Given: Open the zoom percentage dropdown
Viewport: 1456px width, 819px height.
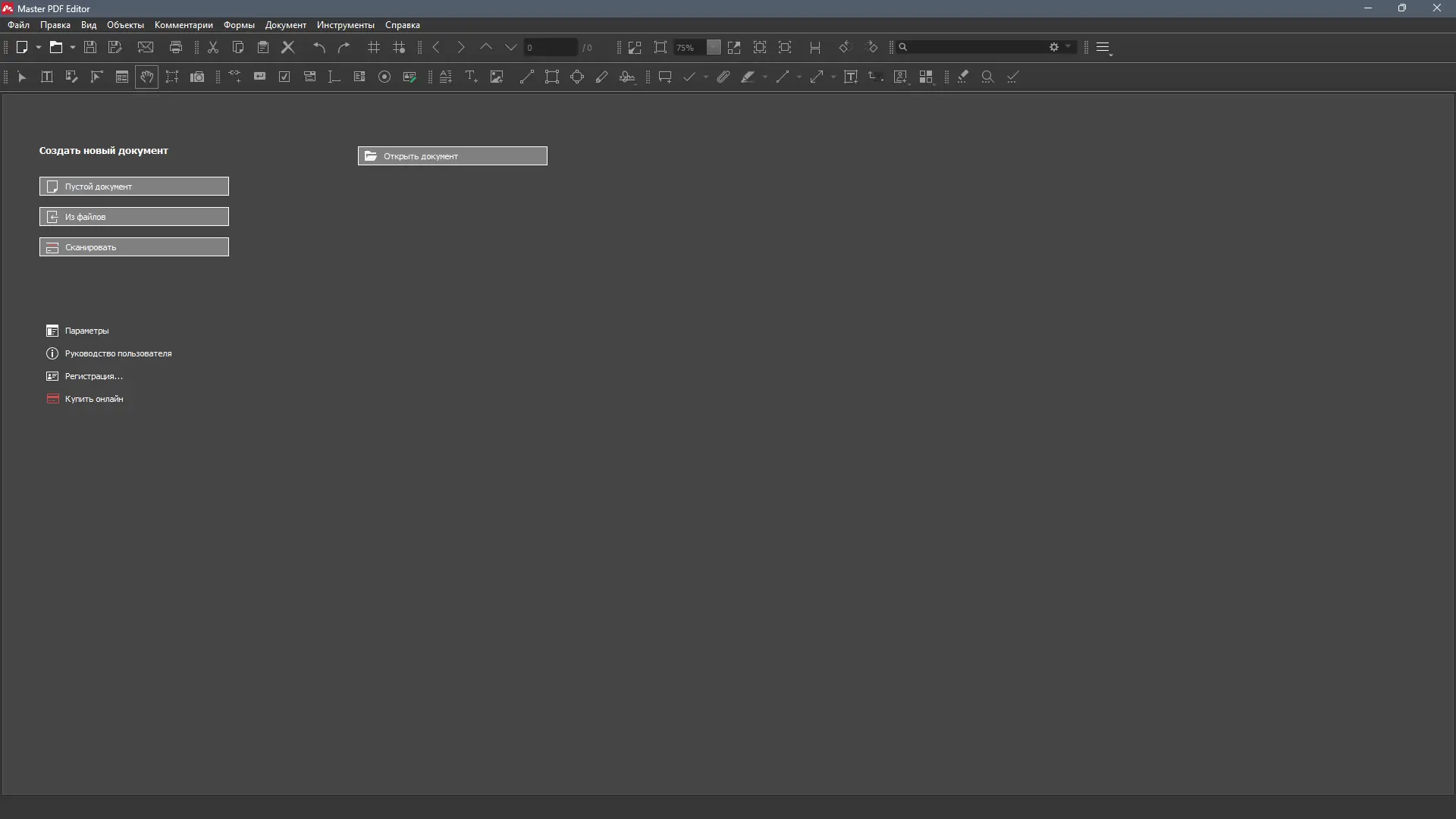Looking at the screenshot, I should click(713, 47).
